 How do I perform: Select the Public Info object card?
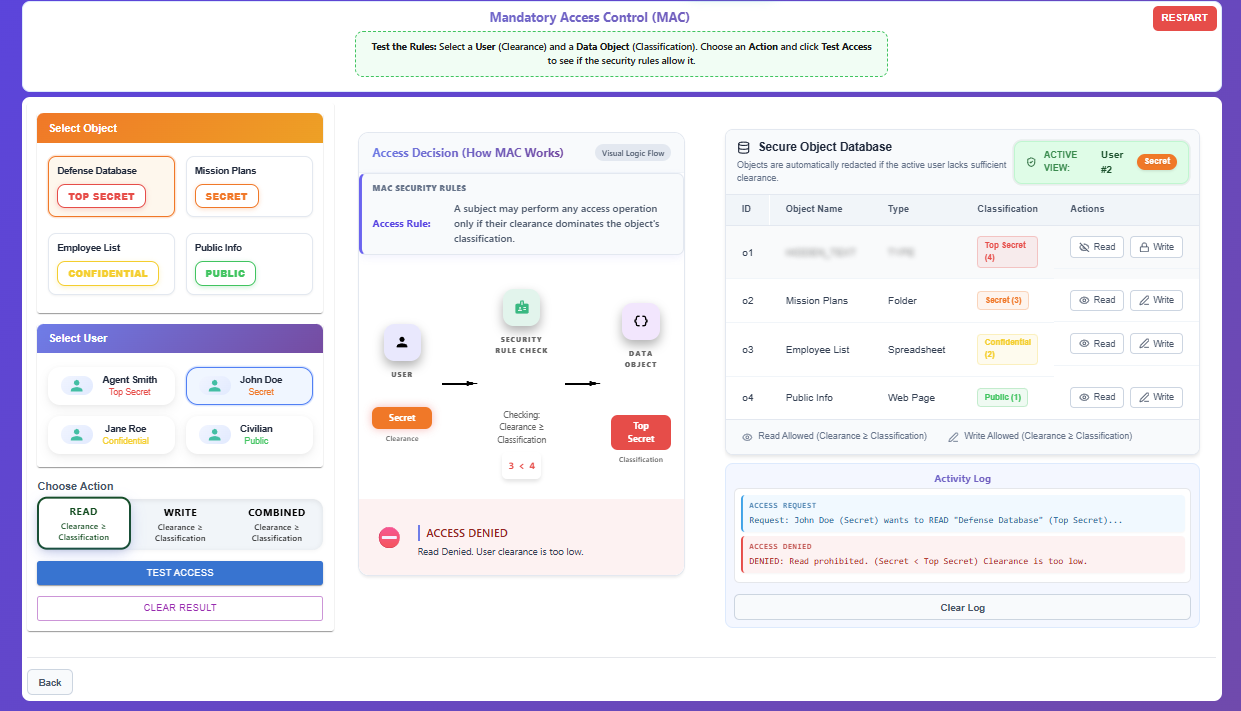[x=249, y=264]
